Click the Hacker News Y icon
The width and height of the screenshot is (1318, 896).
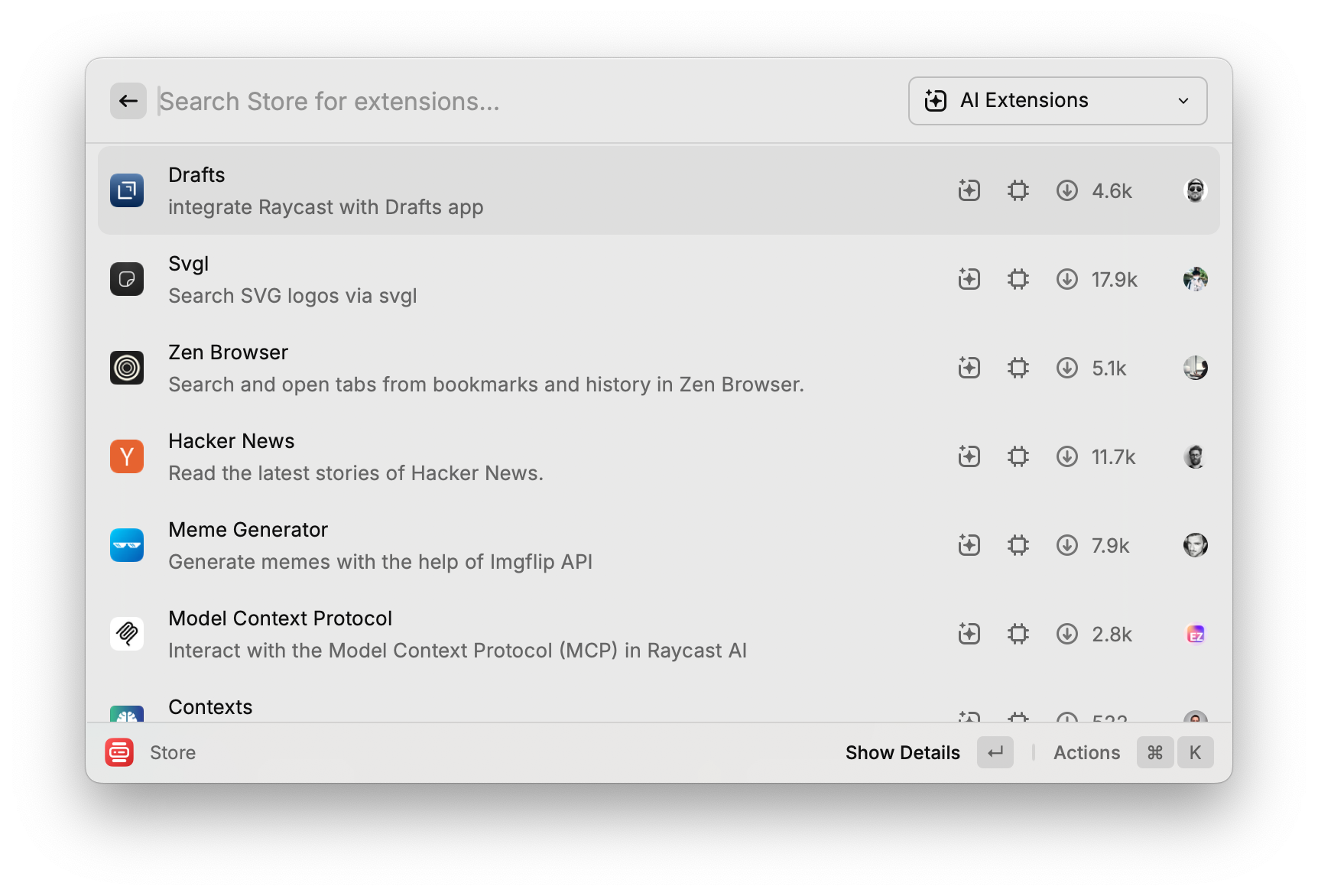(127, 456)
